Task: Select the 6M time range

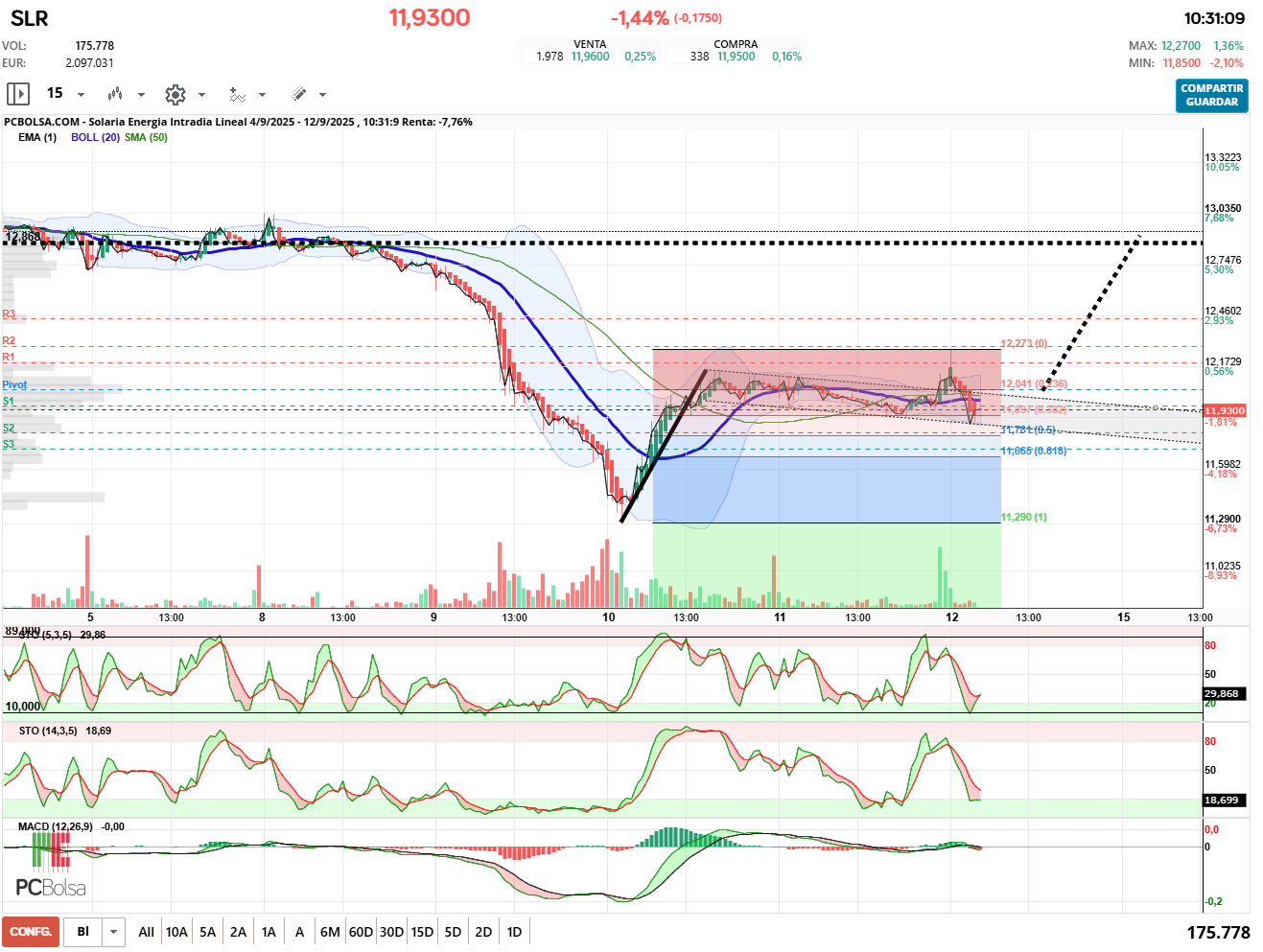Action: pyautogui.click(x=330, y=932)
